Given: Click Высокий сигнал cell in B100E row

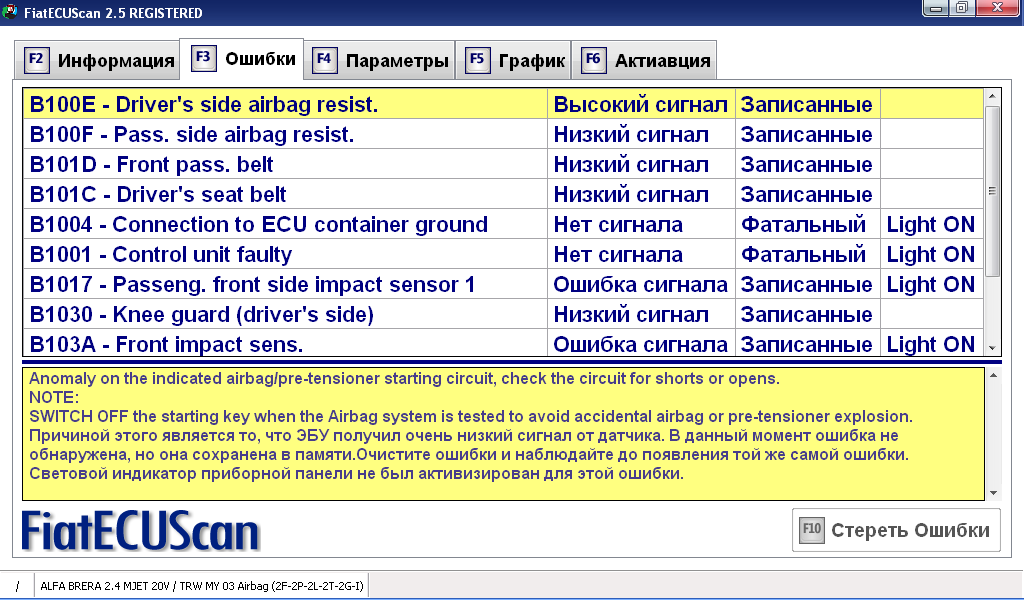Looking at the screenshot, I should point(641,104).
